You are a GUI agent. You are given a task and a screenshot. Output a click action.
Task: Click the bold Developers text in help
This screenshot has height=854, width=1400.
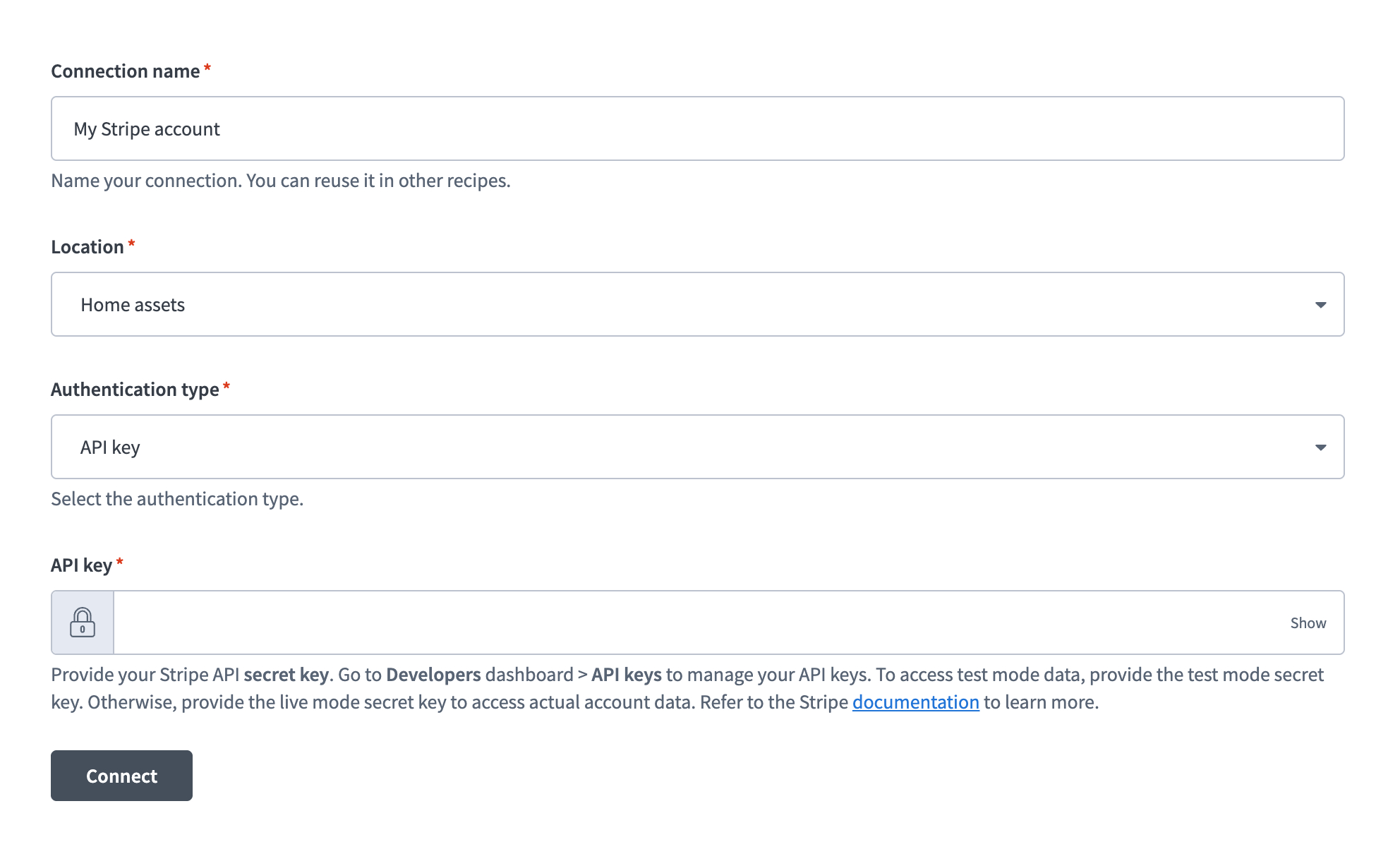coord(433,675)
